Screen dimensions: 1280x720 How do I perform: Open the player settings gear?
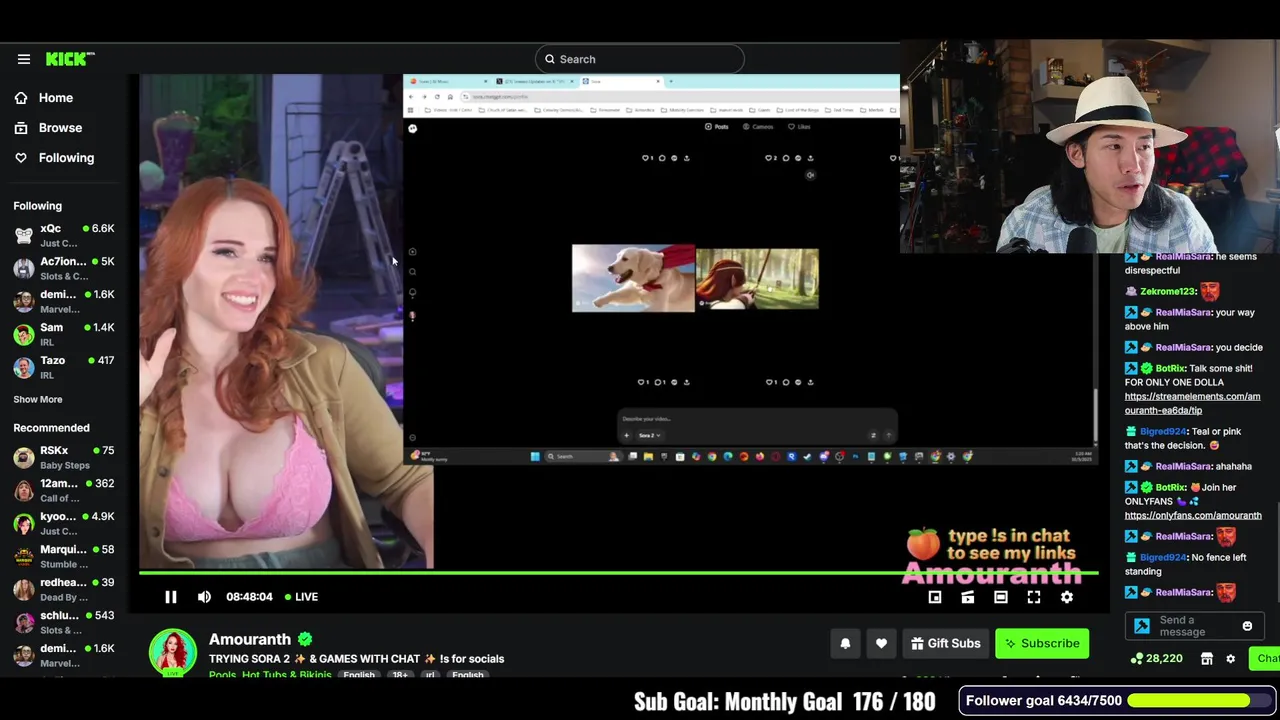coord(1067,597)
